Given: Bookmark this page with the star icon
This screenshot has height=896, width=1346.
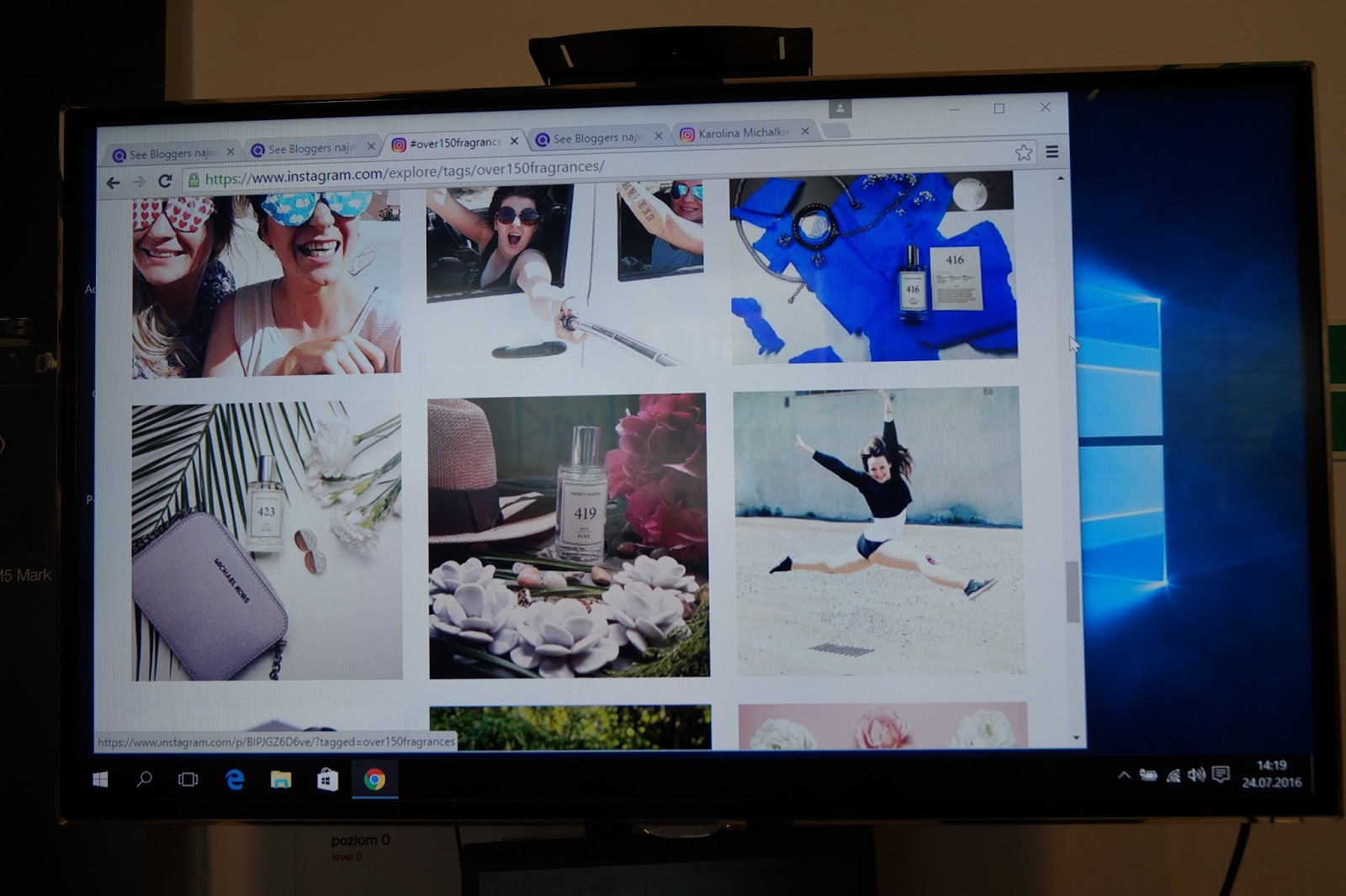Looking at the screenshot, I should [x=1024, y=152].
